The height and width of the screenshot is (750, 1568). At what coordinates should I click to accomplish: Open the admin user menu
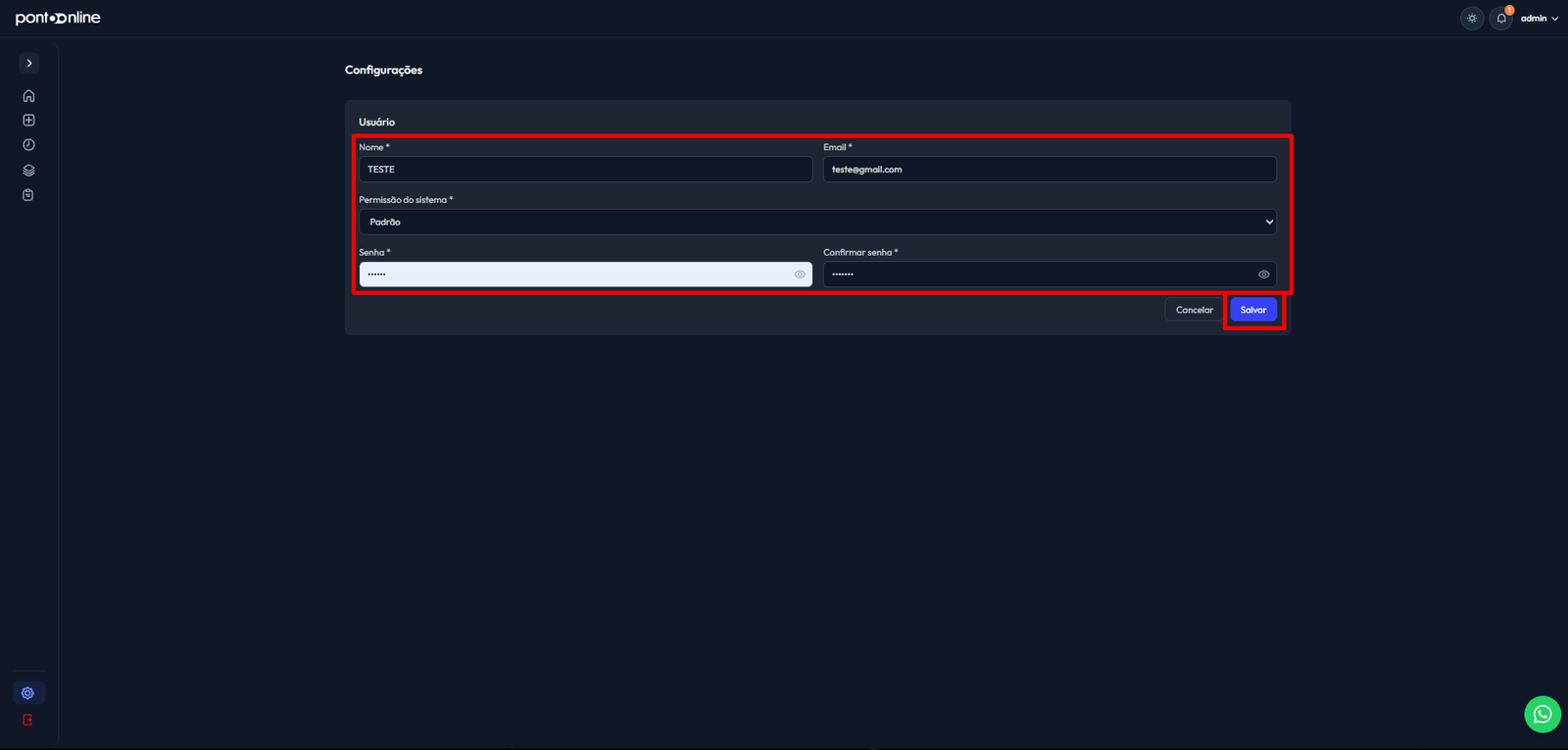pos(1540,18)
